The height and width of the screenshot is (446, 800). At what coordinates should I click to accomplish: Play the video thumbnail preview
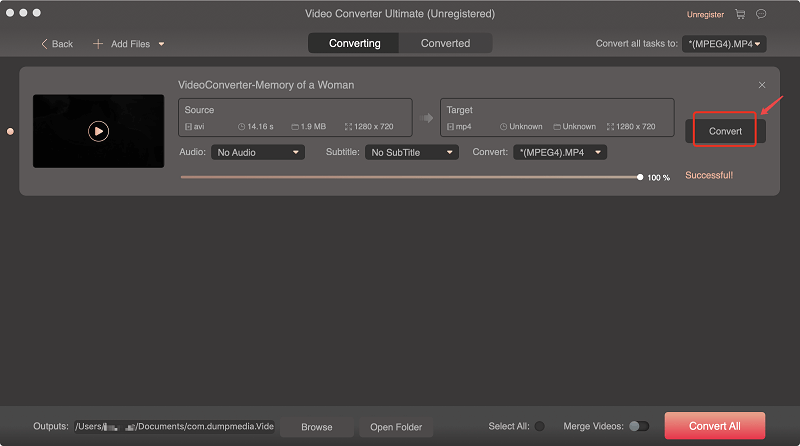coord(98,130)
